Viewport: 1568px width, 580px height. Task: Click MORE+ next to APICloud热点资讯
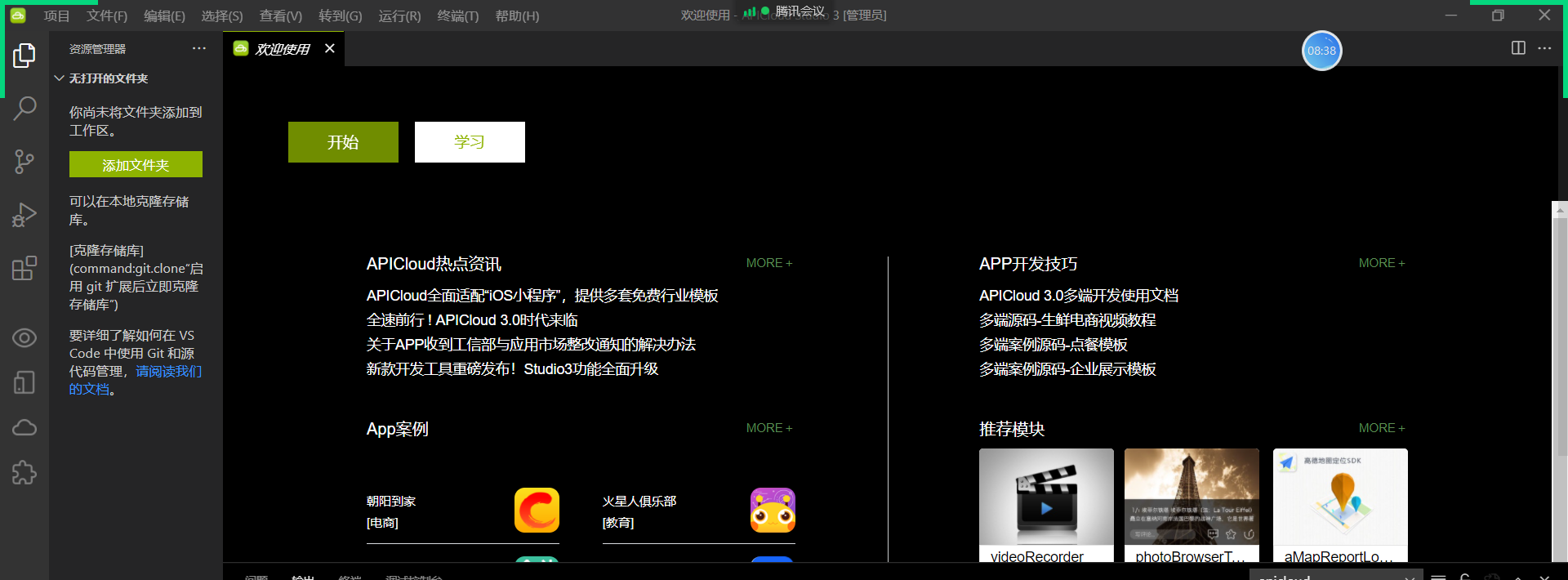[769, 263]
